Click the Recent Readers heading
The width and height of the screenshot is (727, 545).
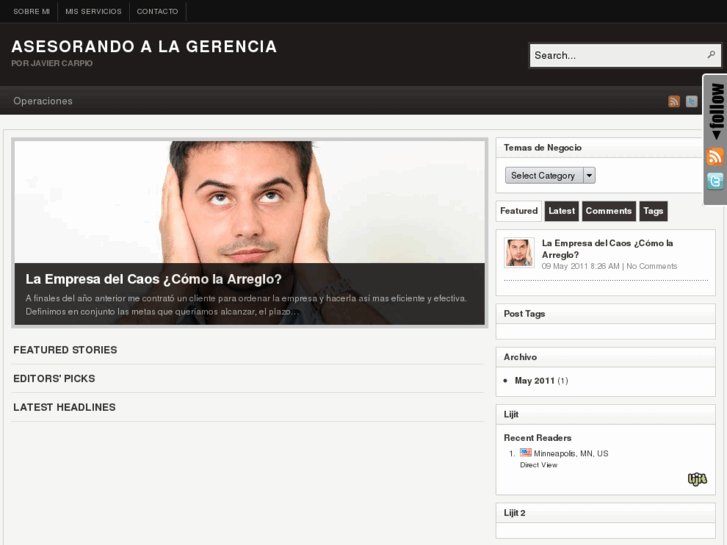[537, 438]
